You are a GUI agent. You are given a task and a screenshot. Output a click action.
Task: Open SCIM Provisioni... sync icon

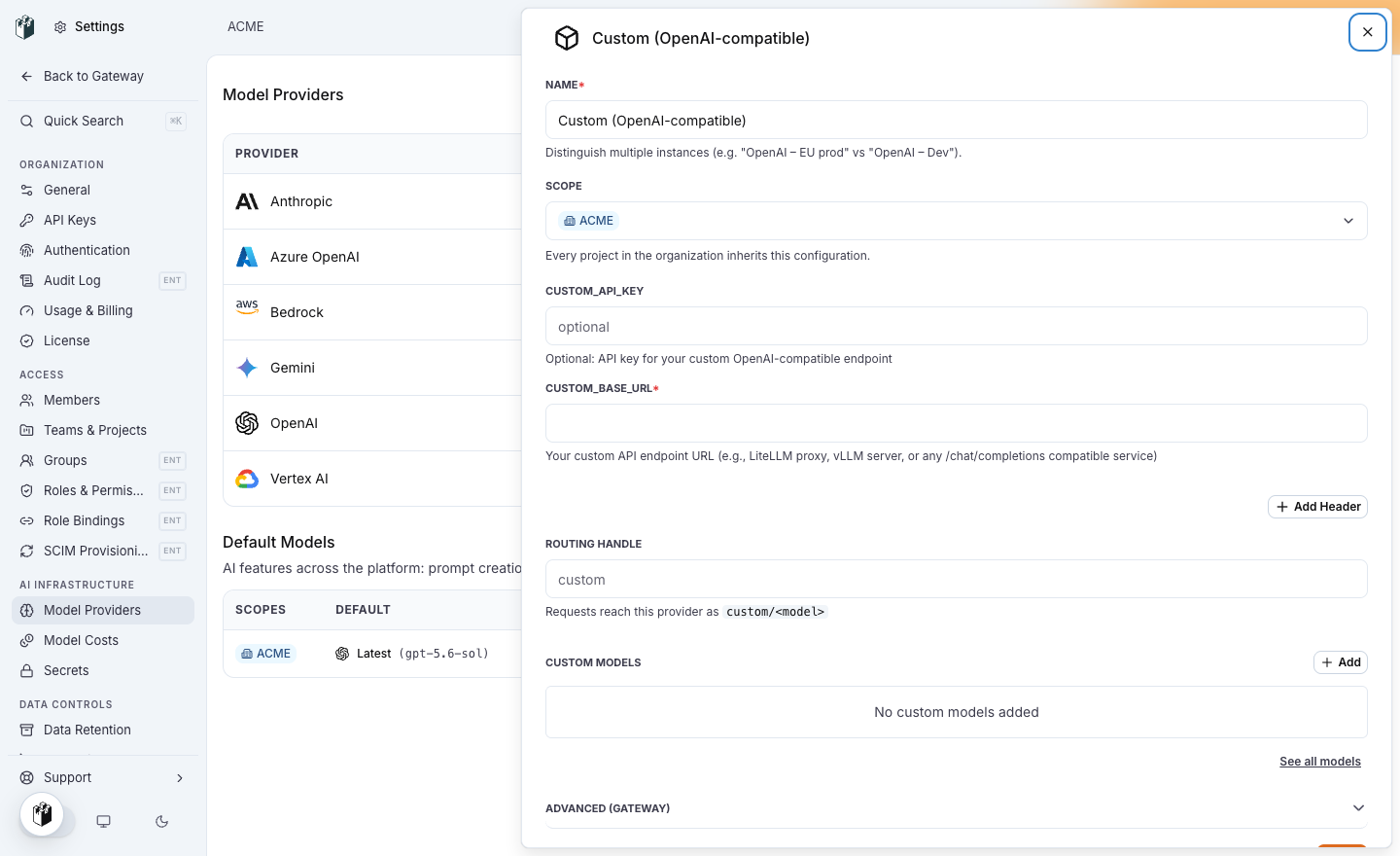tap(27, 552)
